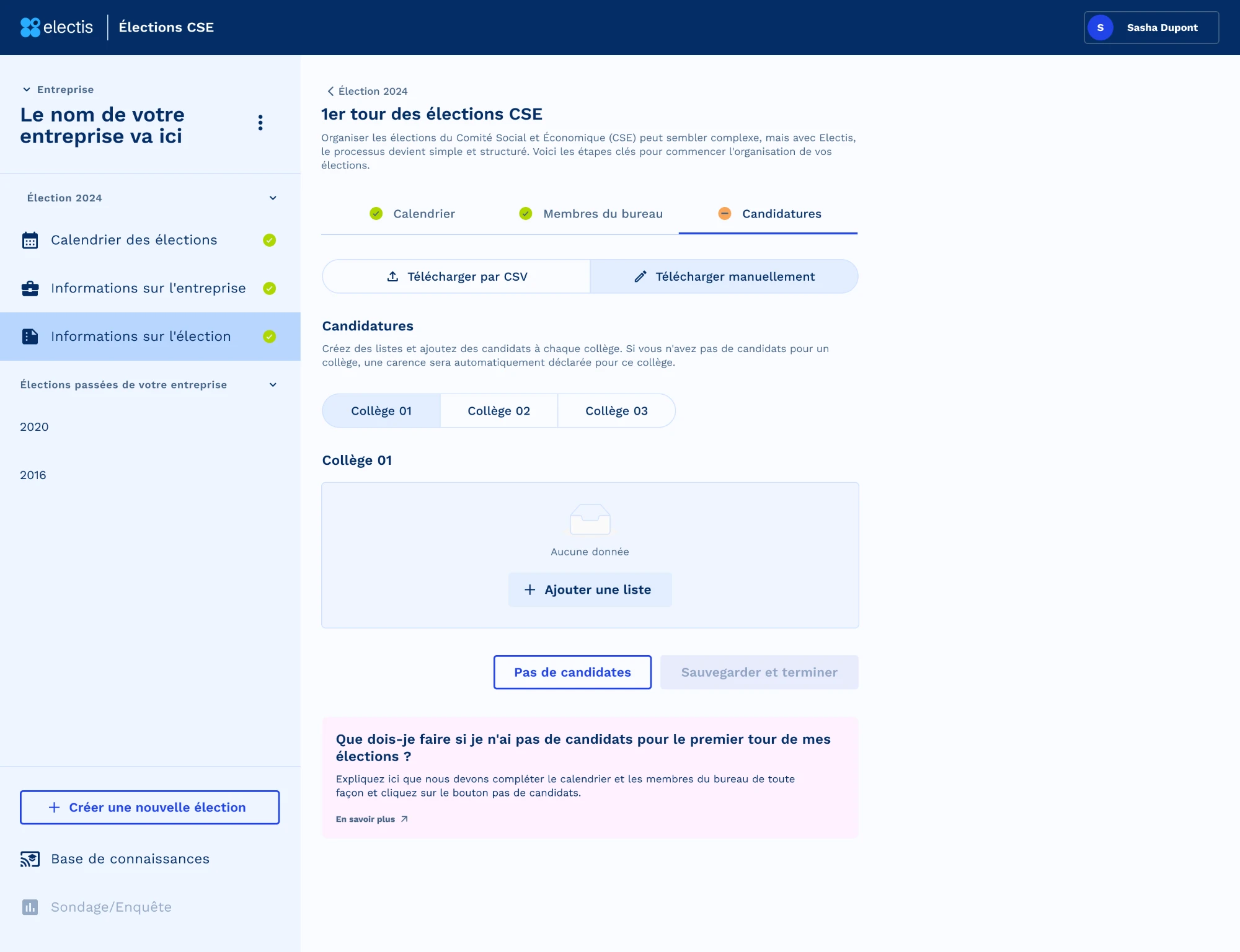Click Ajouter une liste button
1240x952 pixels.
tap(590, 590)
